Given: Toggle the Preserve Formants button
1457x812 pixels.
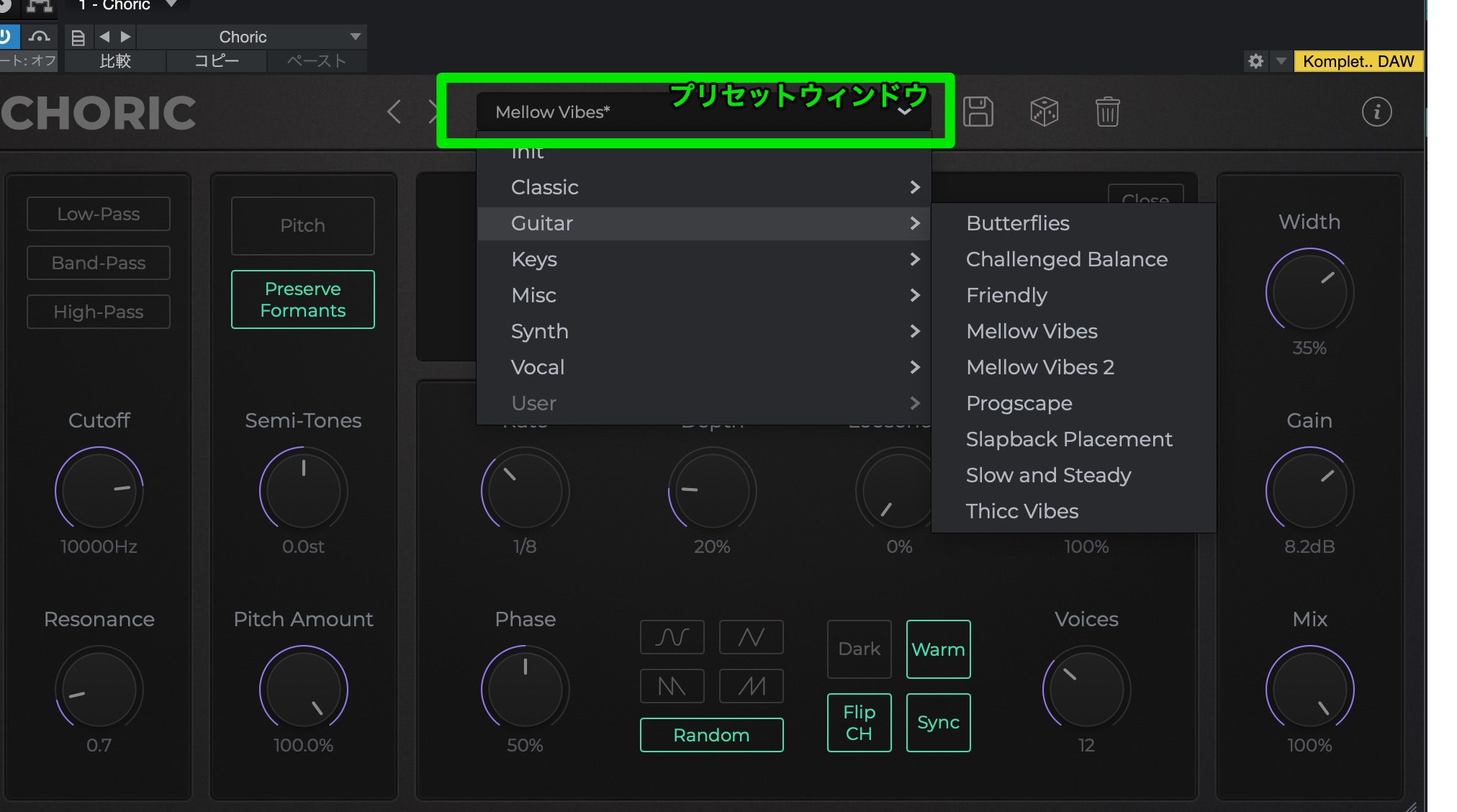Looking at the screenshot, I should (x=302, y=299).
